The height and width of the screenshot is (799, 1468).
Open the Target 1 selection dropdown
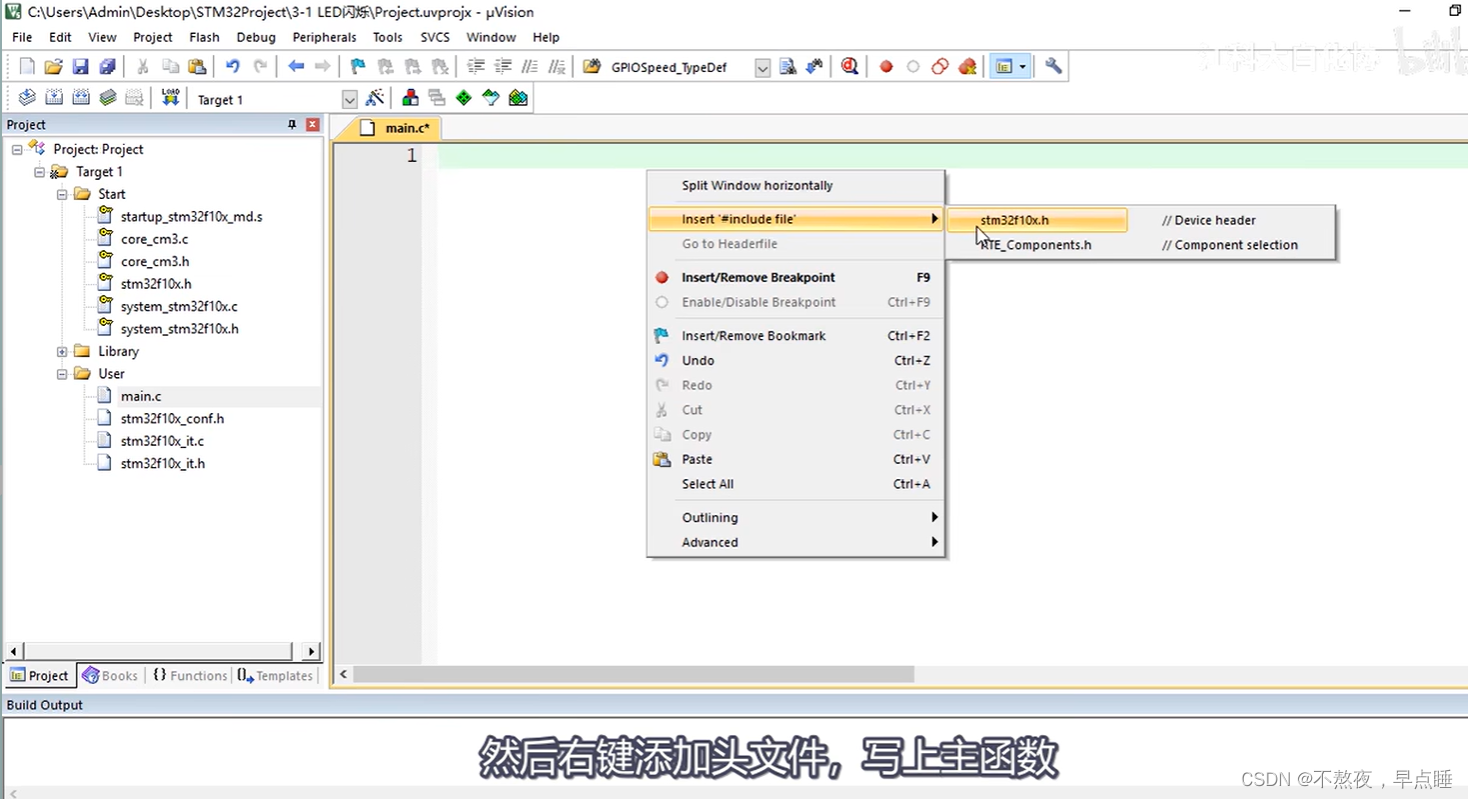pyautogui.click(x=349, y=99)
